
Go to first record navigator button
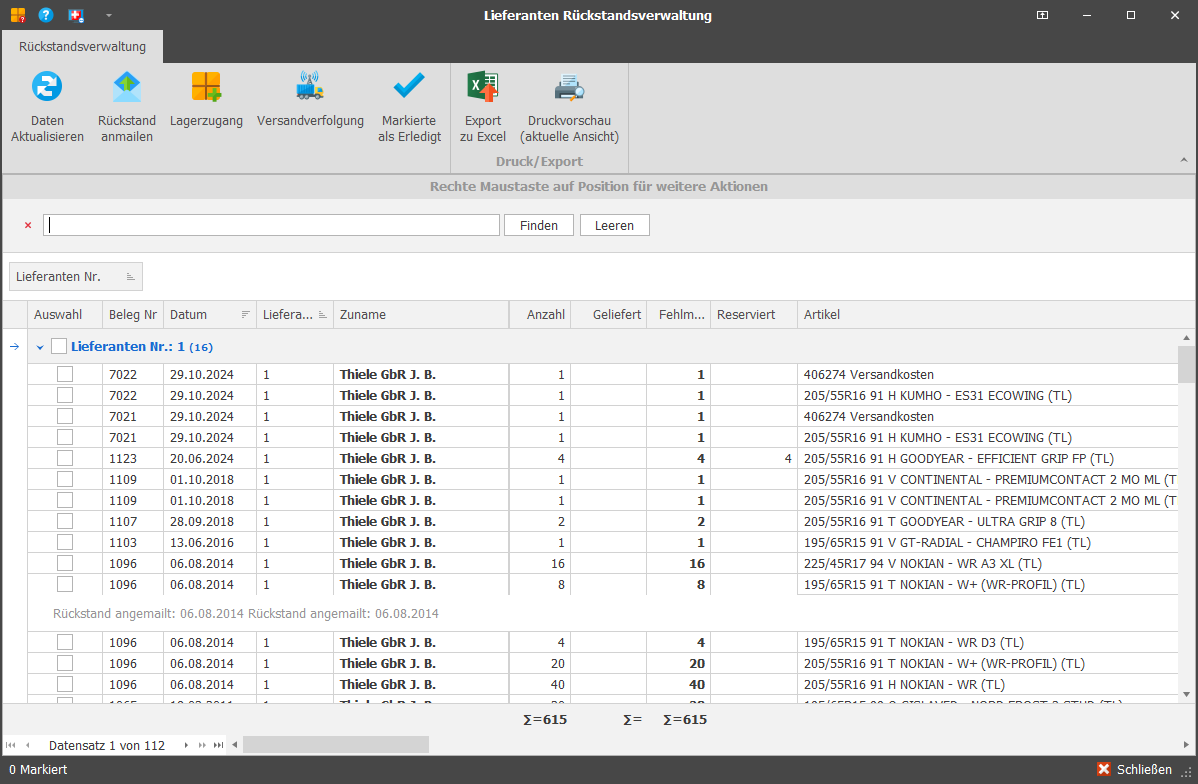tap(11, 745)
